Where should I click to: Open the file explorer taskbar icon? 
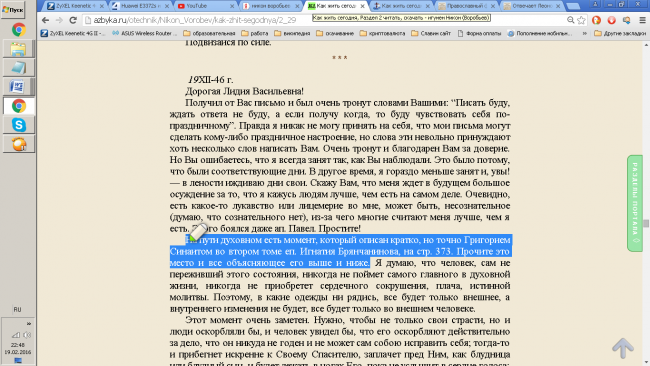pyautogui.click(x=18, y=49)
